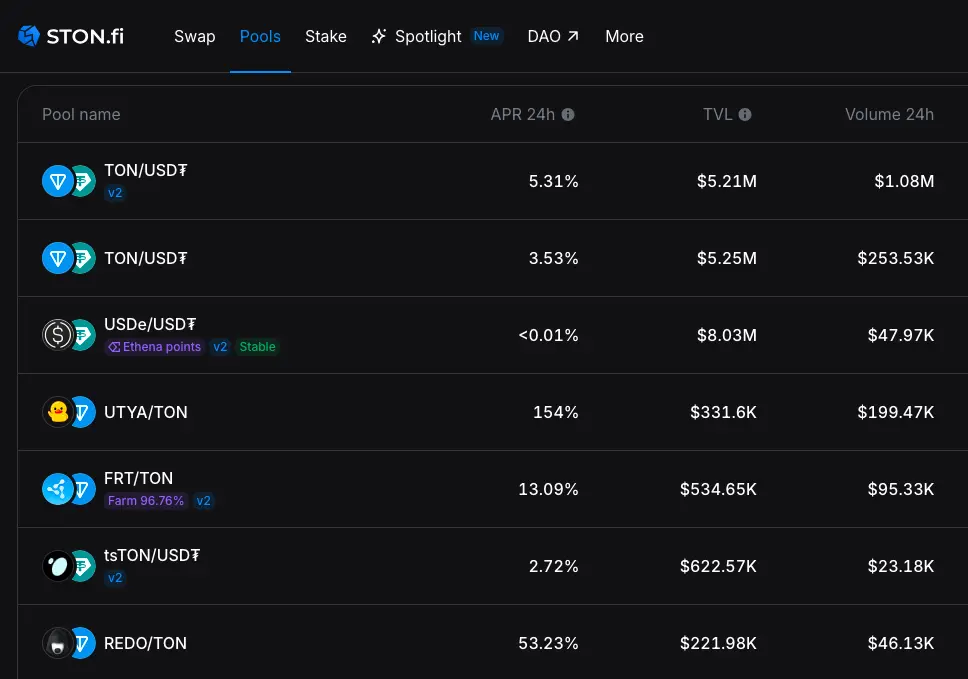Open the Pools tab
968x679 pixels.
260,37
